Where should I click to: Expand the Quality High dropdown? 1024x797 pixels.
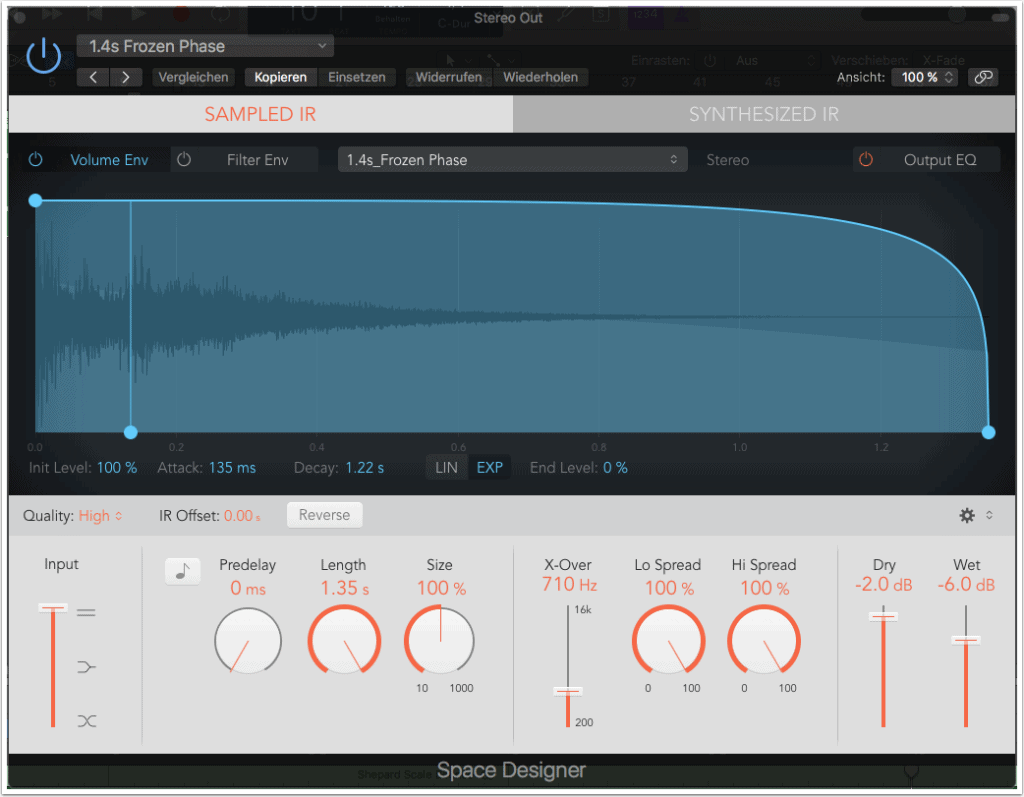point(100,515)
